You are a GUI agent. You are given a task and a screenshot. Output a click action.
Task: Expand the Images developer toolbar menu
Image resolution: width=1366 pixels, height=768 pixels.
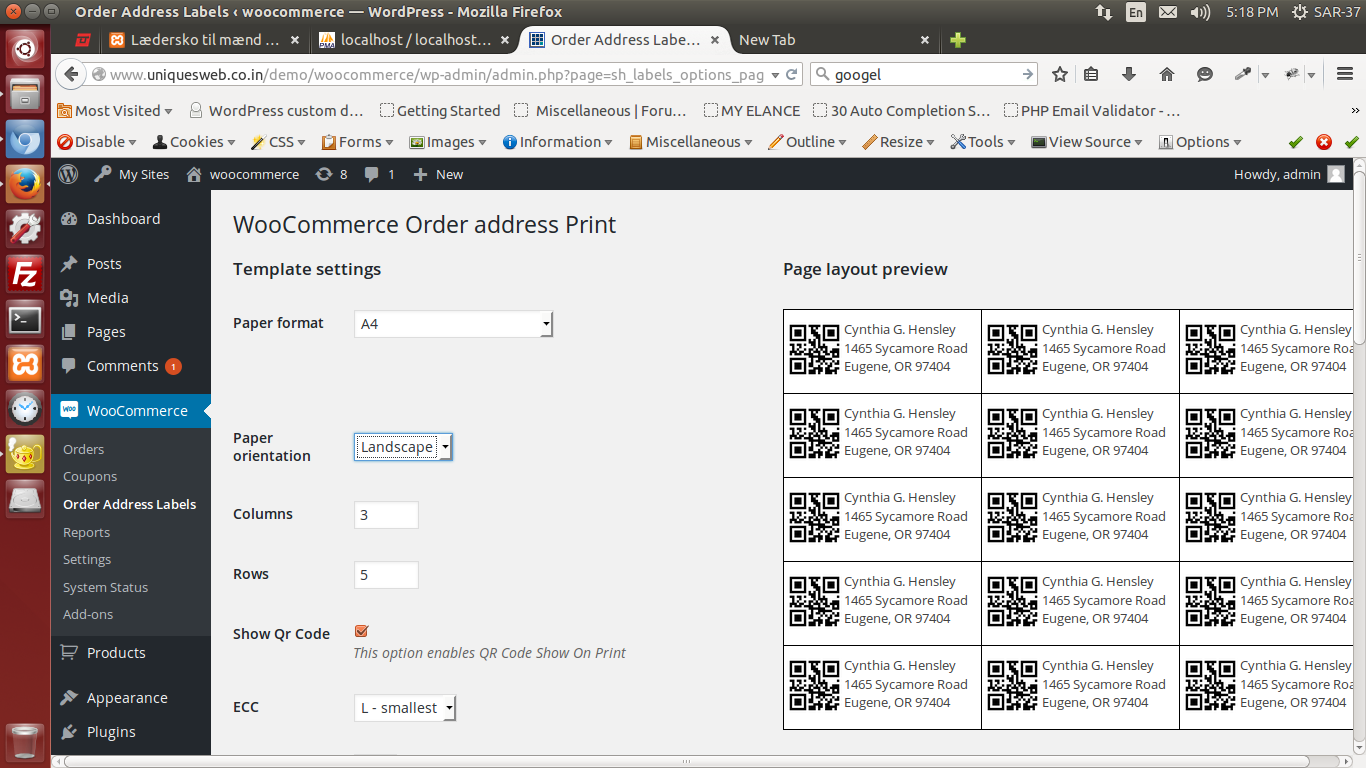[x=448, y=142]
